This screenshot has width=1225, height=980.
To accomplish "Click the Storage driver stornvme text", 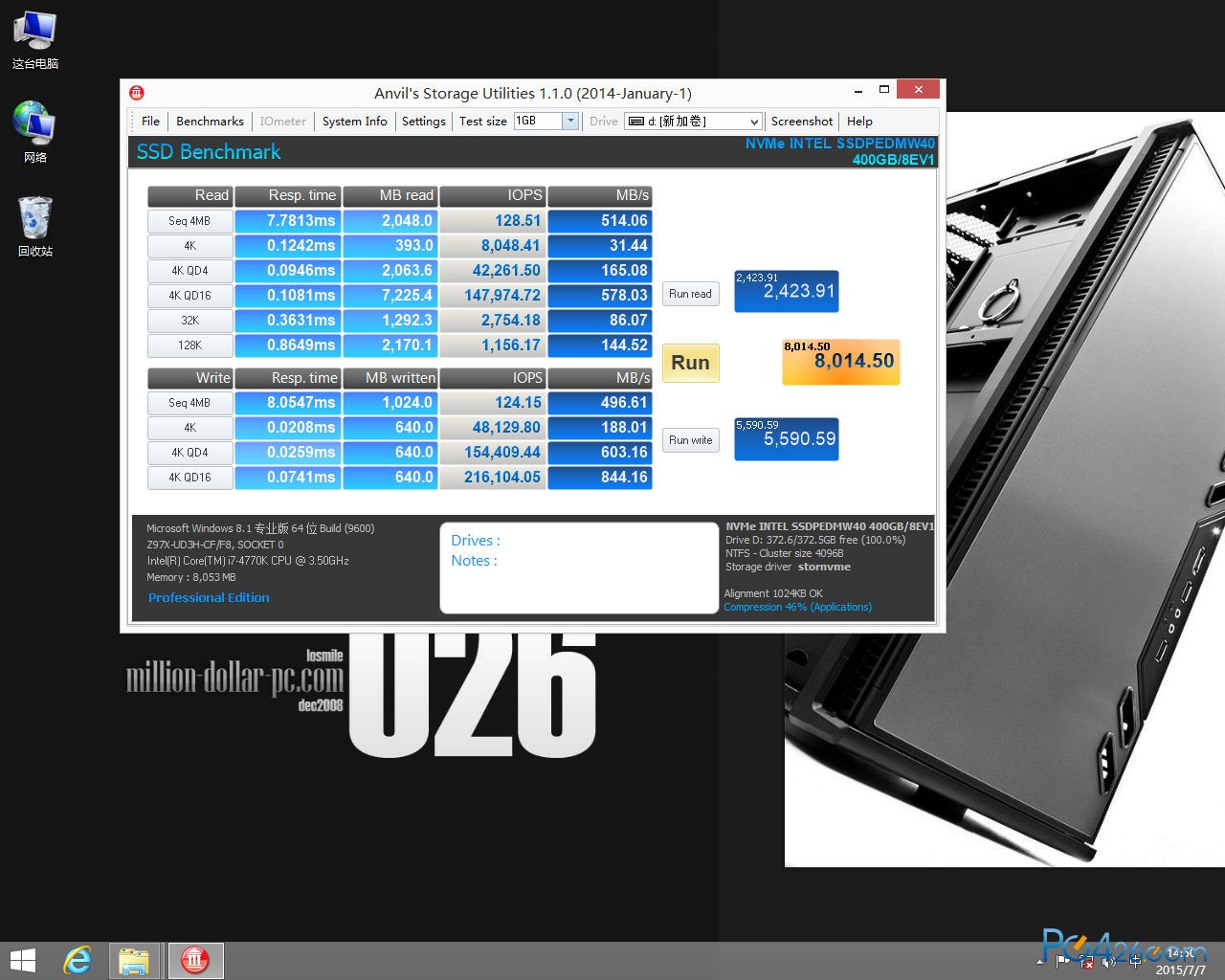I will (788, 567).
